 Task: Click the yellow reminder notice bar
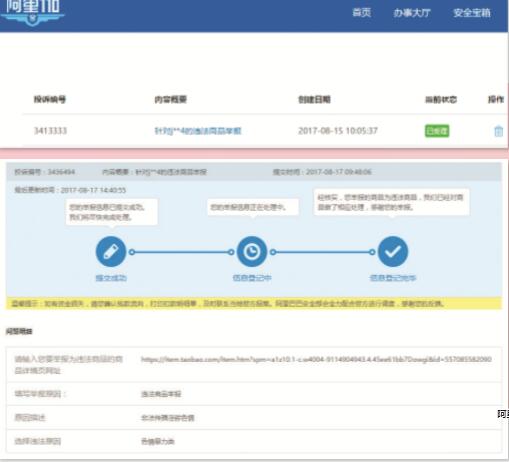click(x=254, y=303)
